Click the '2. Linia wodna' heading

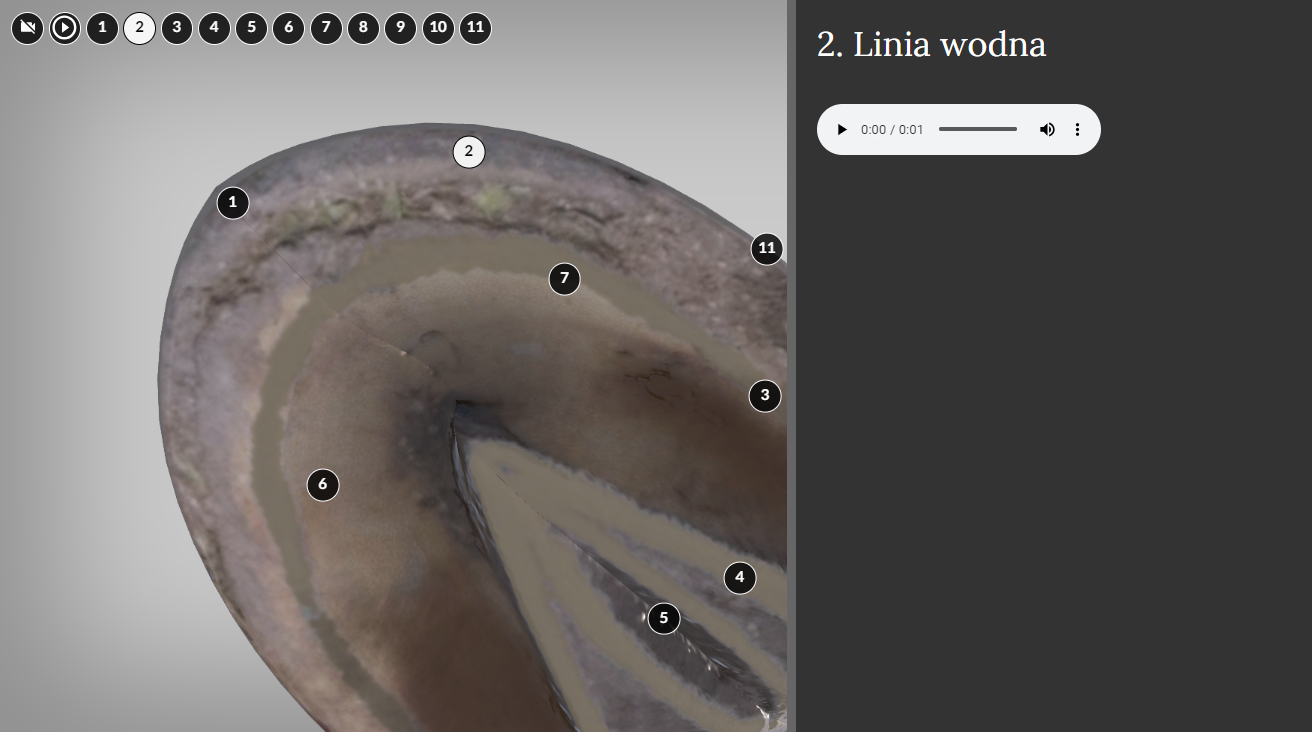coord(931,45)
